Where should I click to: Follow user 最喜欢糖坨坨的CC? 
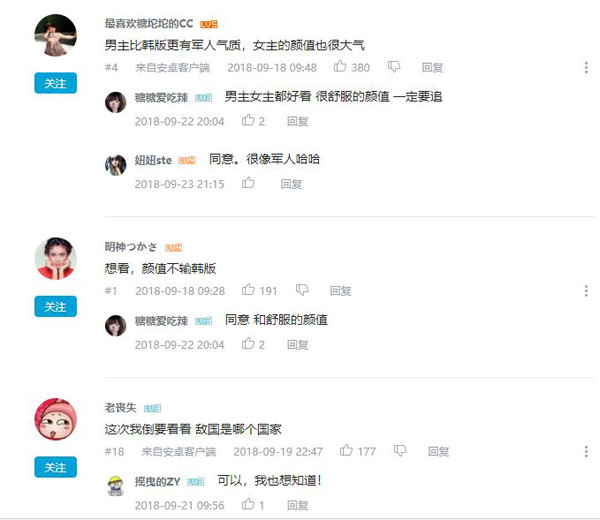point(55,83)
